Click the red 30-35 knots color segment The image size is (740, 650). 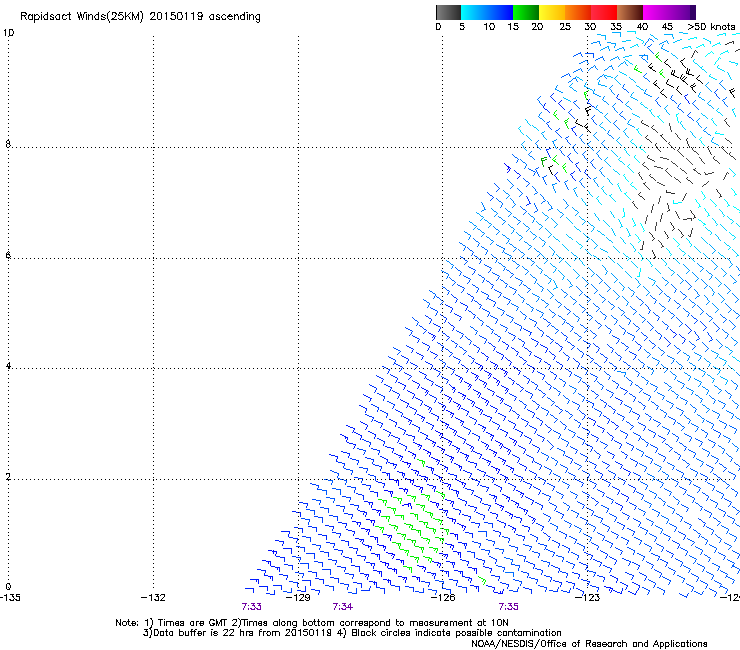[x=604, y=12]
